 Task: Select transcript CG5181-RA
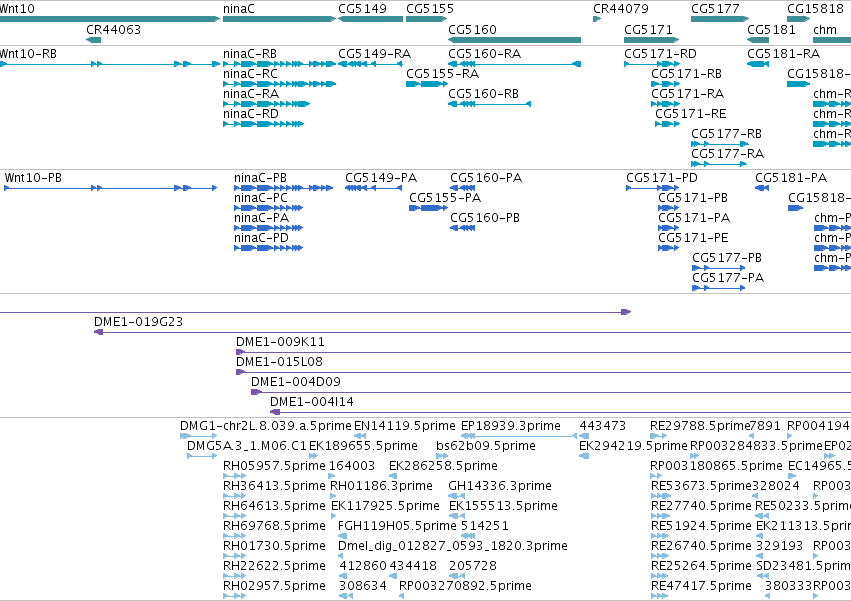pos(784,54)
